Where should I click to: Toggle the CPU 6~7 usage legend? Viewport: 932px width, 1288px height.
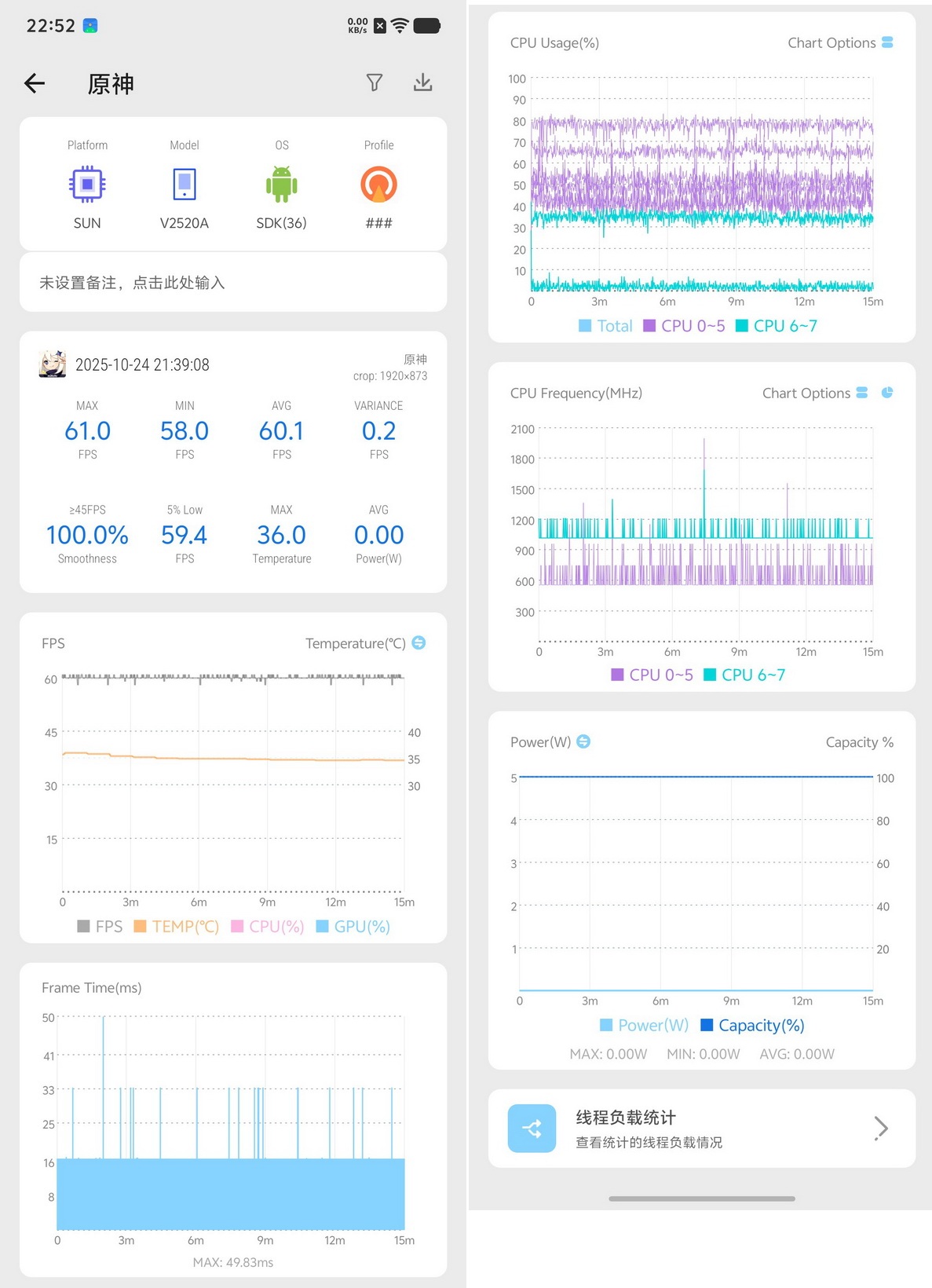tap(777, 326)
